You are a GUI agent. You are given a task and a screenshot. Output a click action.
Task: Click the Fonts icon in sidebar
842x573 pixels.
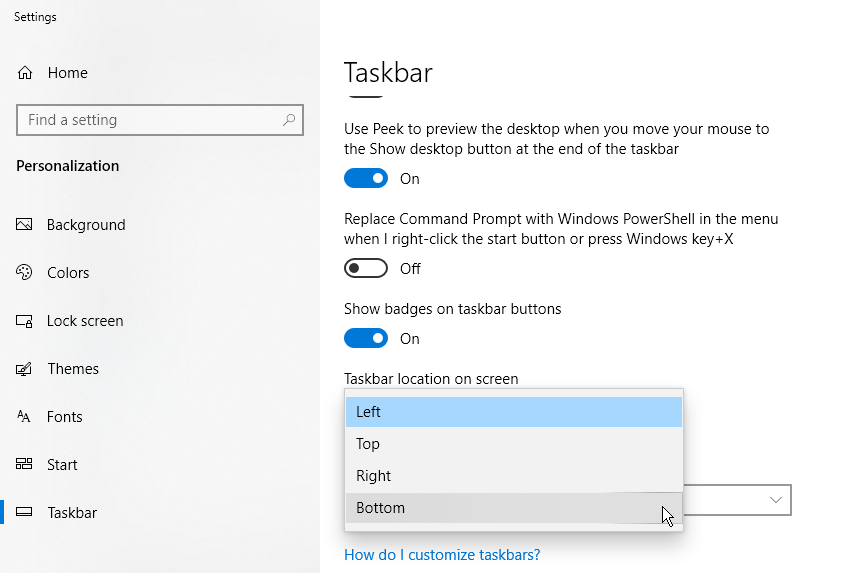click(24, 416)
